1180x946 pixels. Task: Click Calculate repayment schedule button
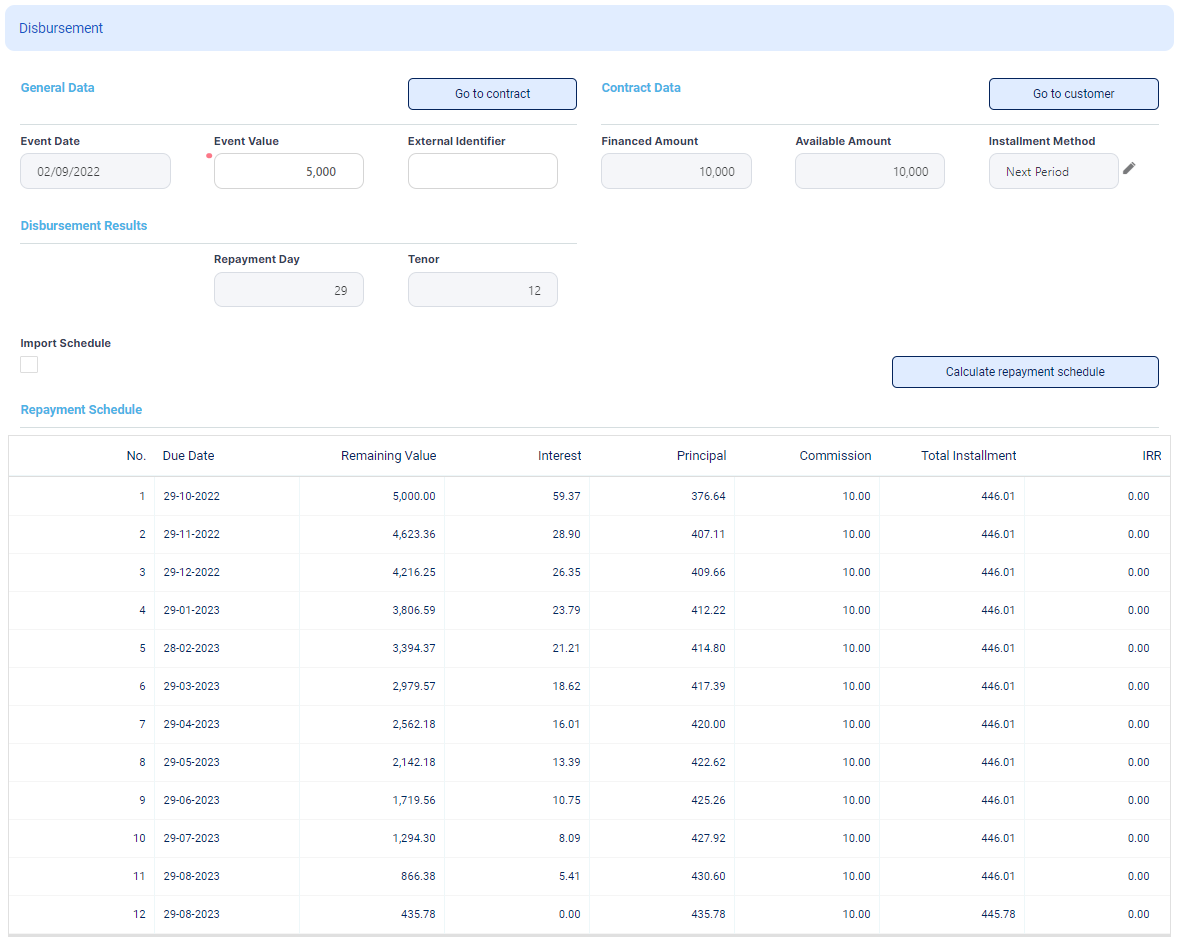[1024, 372]
